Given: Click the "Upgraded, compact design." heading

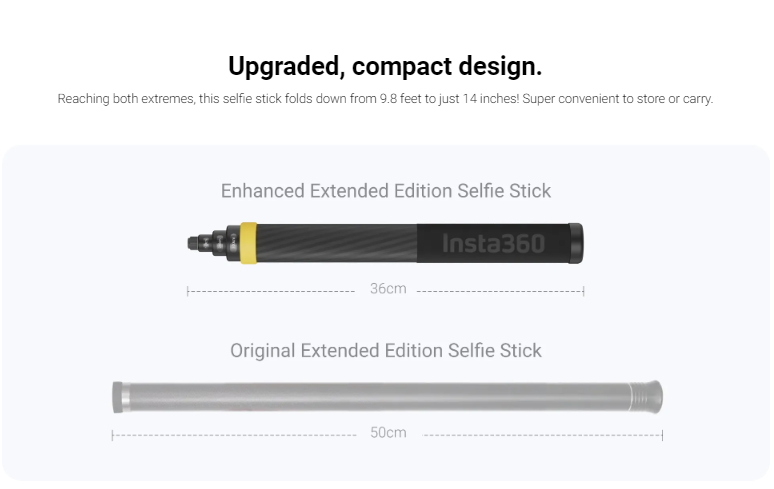Looking at the screenshot, I should (x=385, y=67).
